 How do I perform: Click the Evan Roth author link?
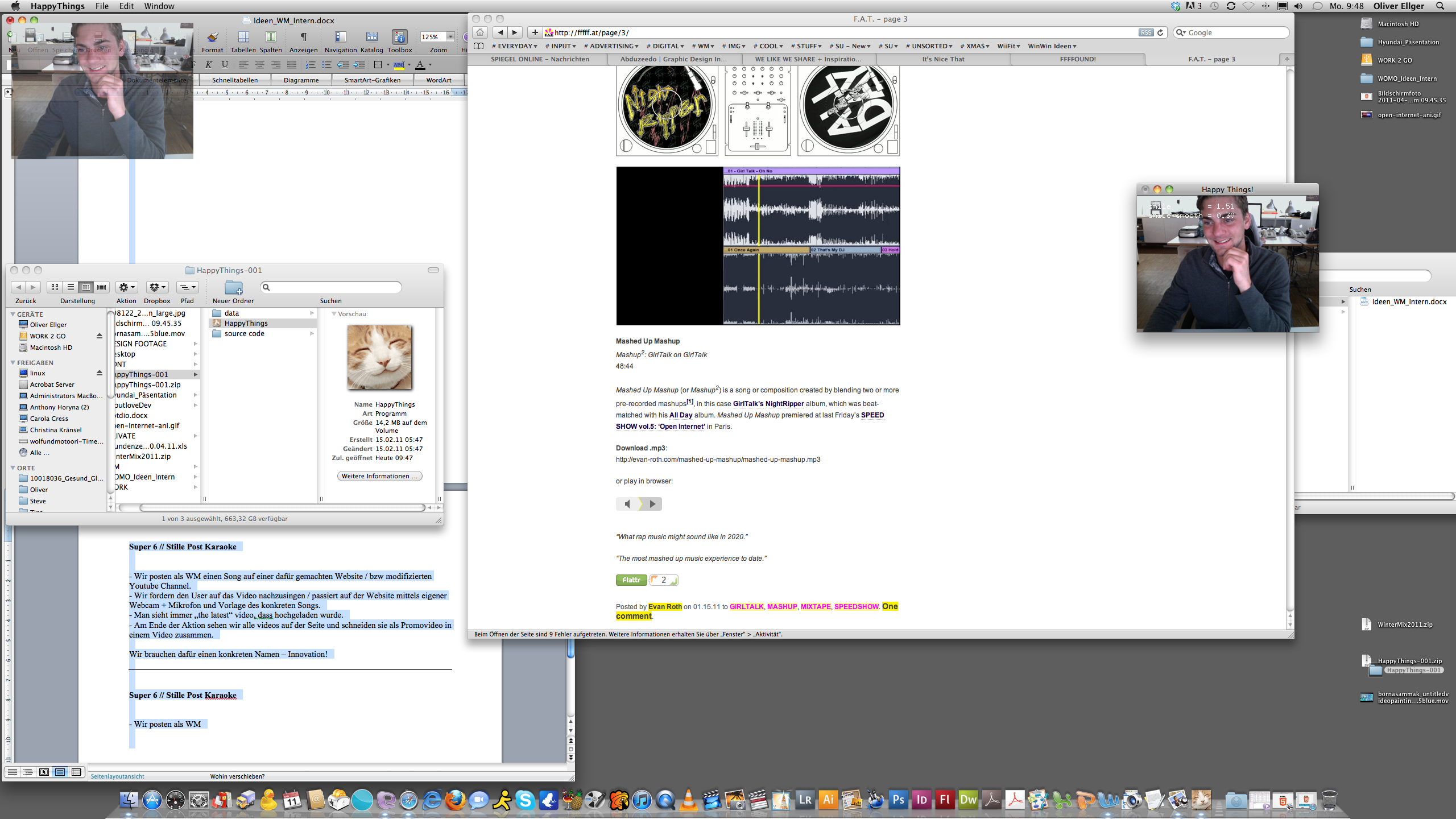[665, 607]
